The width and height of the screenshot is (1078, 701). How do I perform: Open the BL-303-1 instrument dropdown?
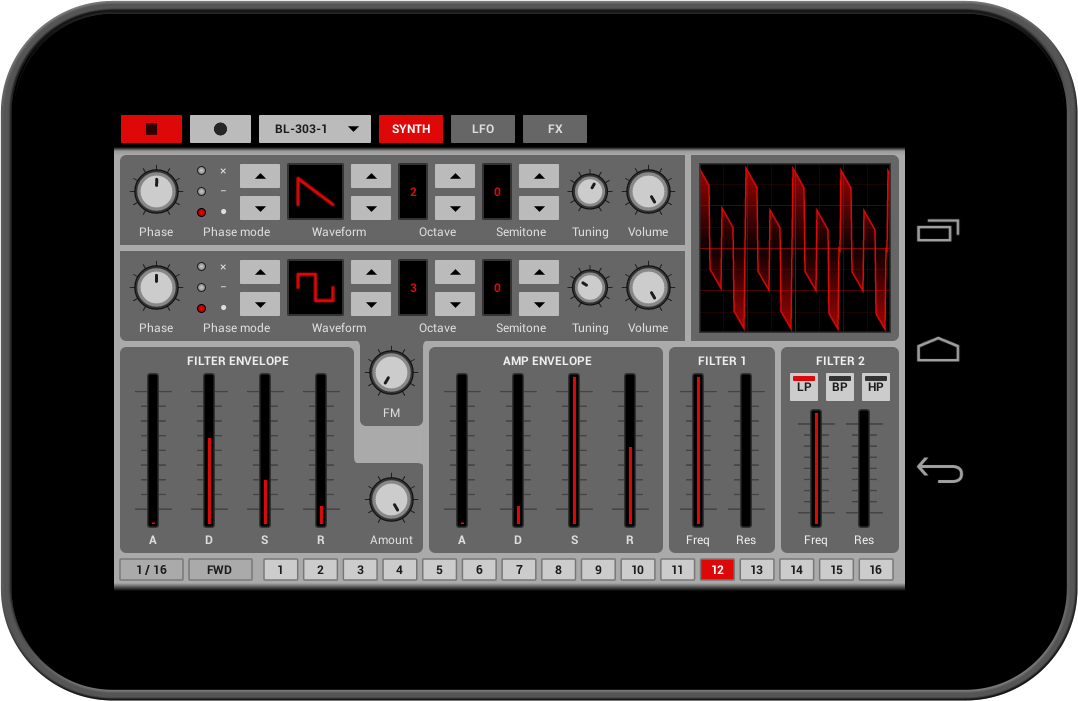pos(315,129)
